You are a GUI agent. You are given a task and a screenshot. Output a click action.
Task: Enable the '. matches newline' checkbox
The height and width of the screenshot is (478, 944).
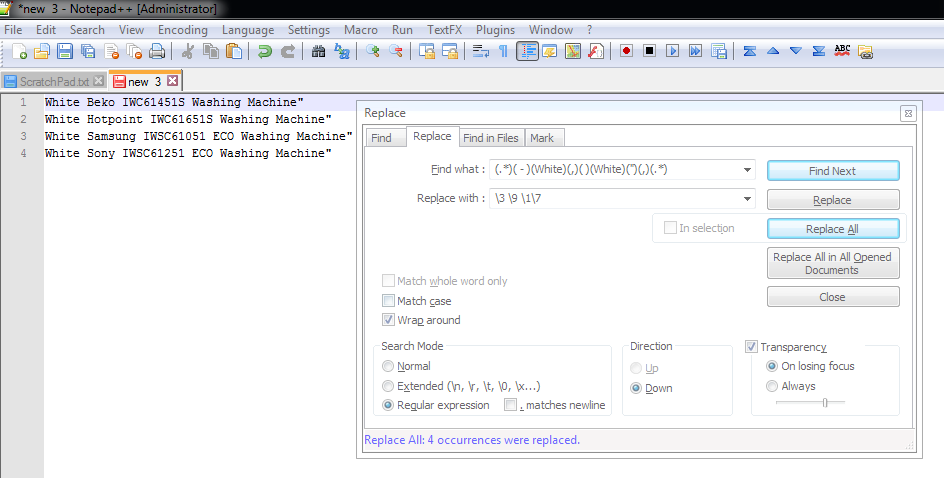click(x=511, y=405)
